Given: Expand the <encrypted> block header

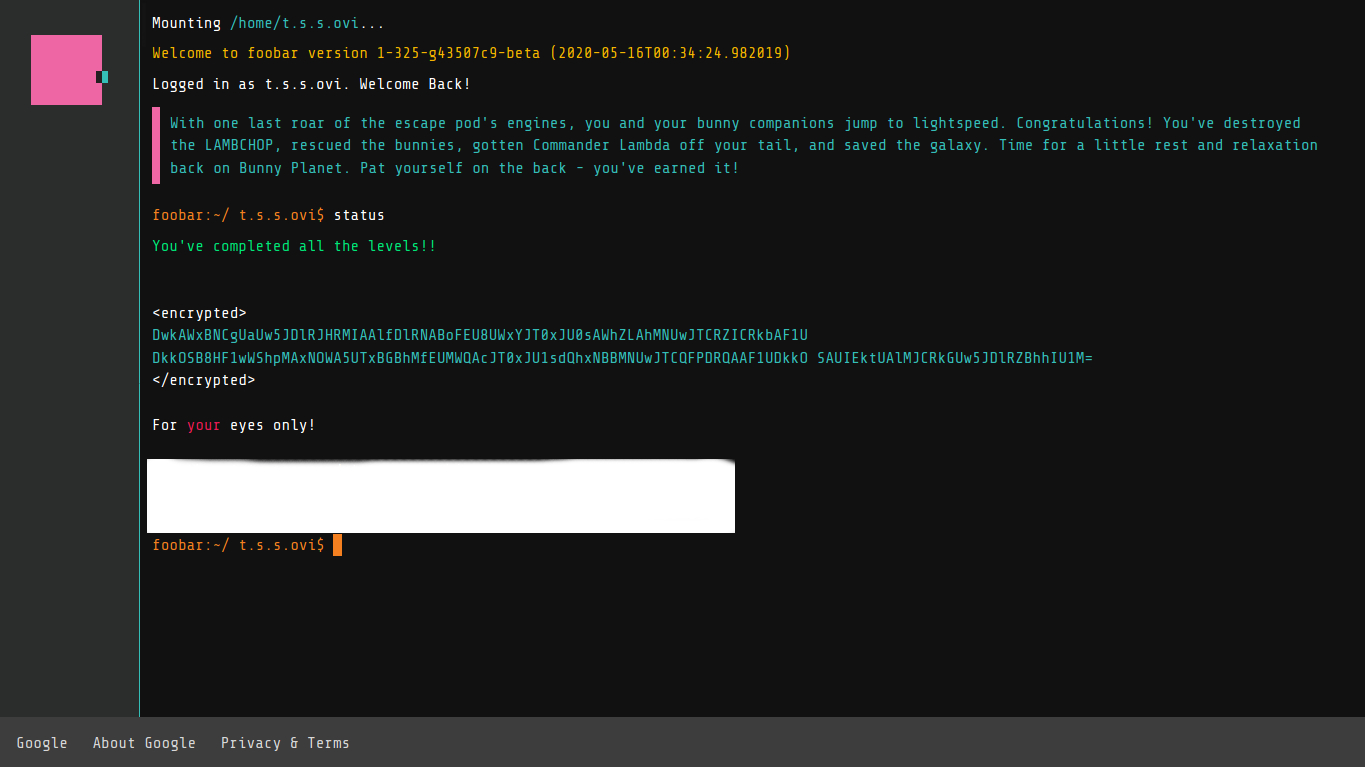Looking at the screenshot, I should point(199,313).
